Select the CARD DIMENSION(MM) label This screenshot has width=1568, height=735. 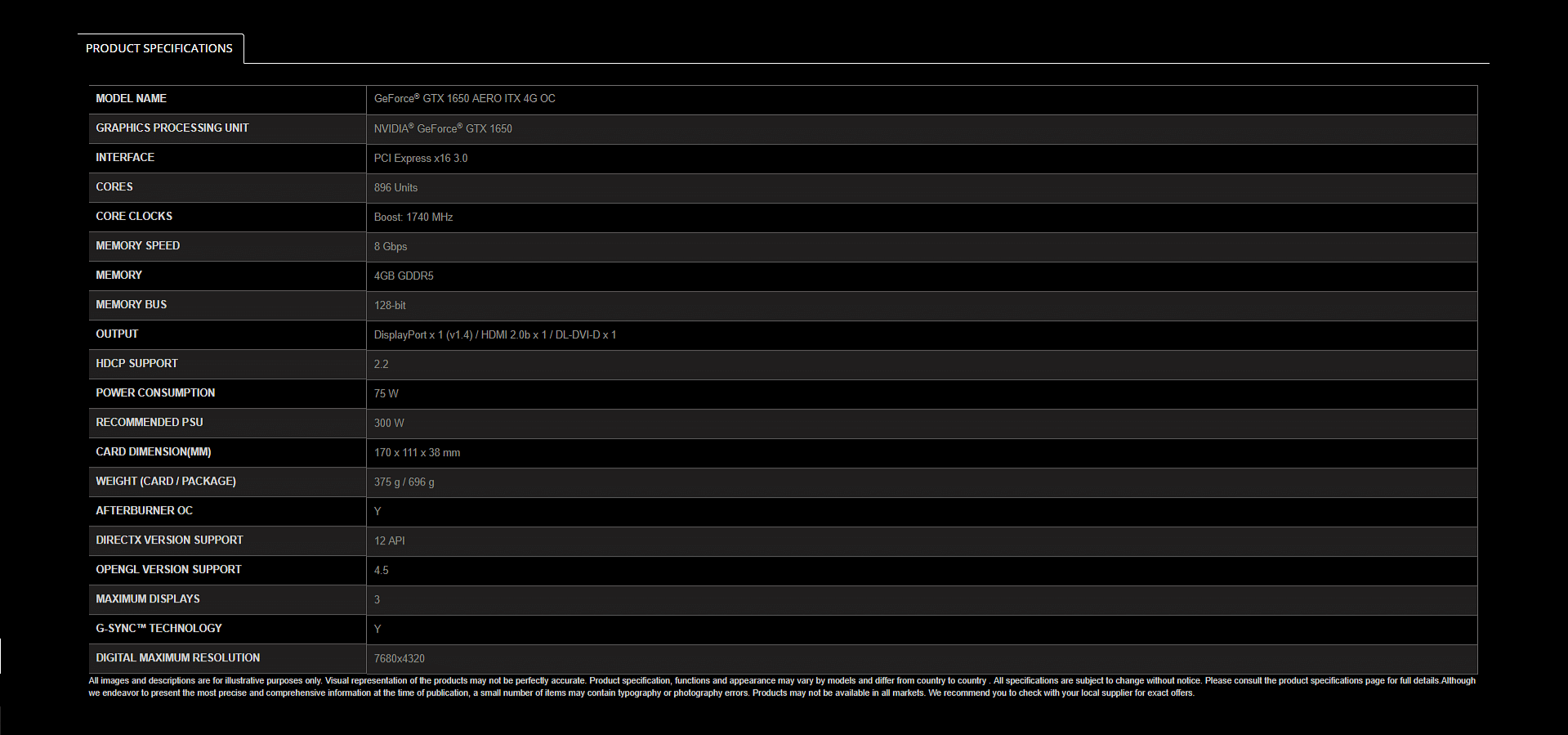(x=154, y=451)
